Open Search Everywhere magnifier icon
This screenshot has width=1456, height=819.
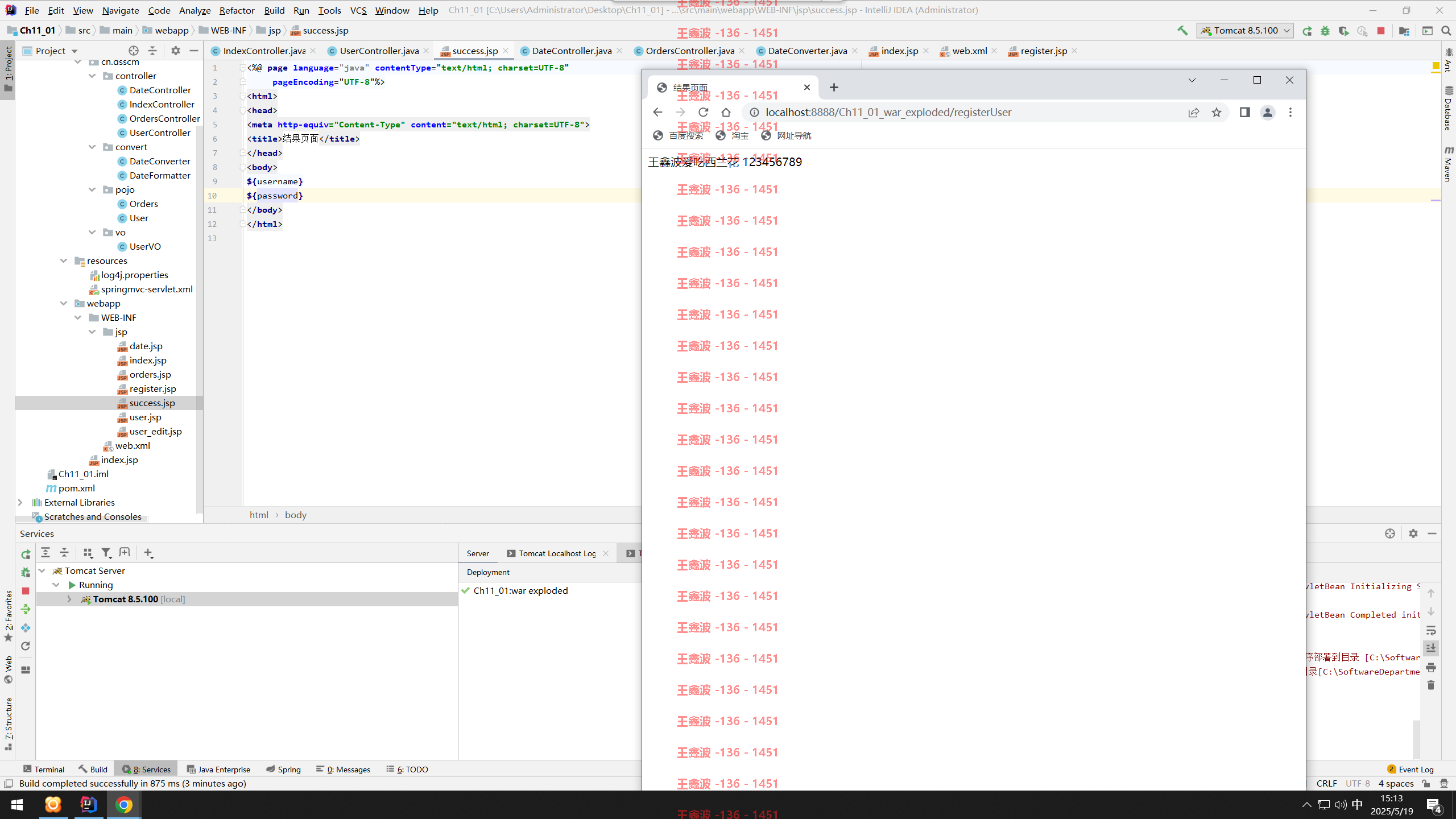click(x=1446, y=31)
